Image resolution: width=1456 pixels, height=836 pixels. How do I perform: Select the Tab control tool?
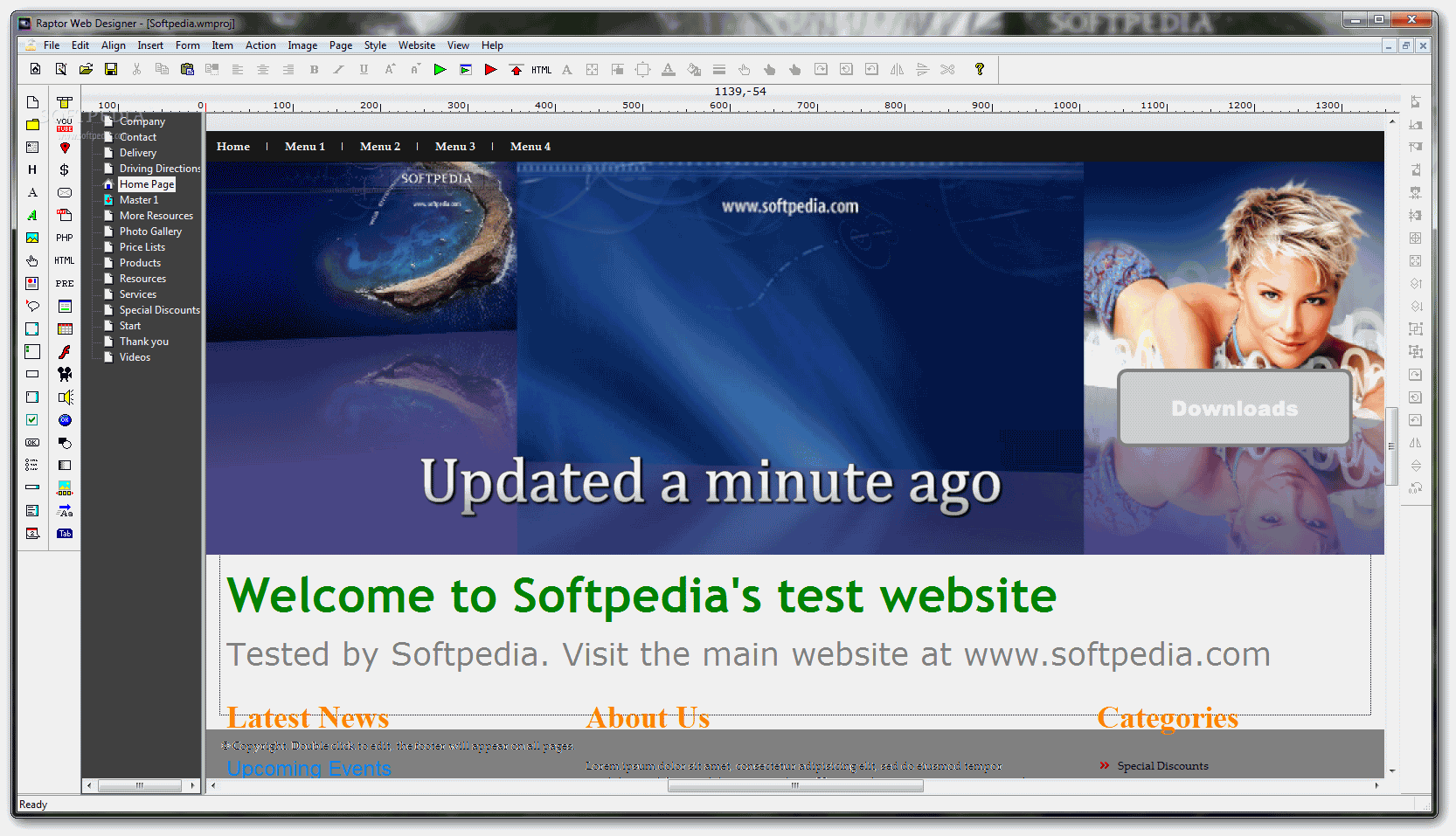[x=65, y=533]
